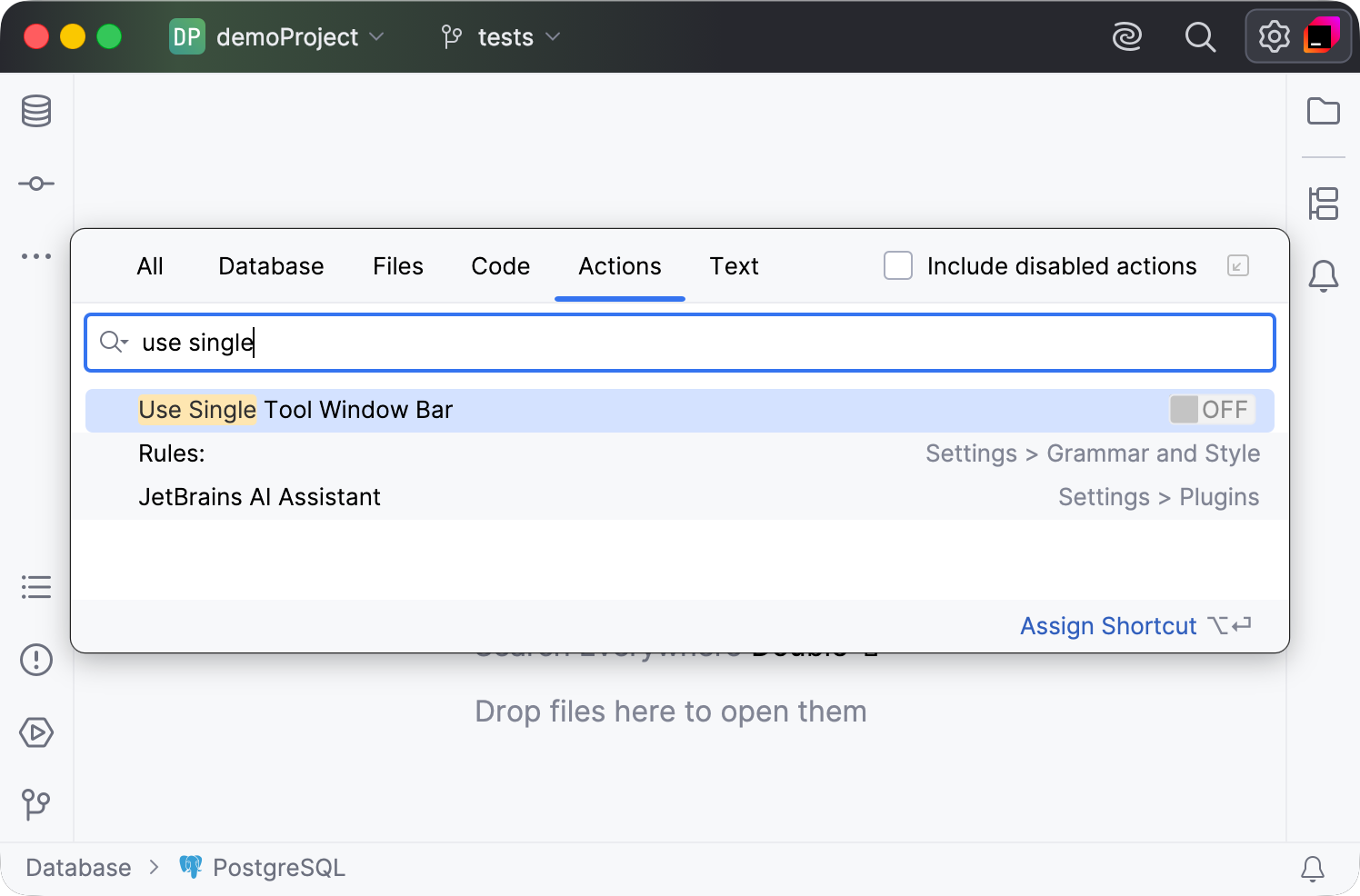1360x896 pixels.
Task: Open the Services tool window icon
Action: pos(36,732)
